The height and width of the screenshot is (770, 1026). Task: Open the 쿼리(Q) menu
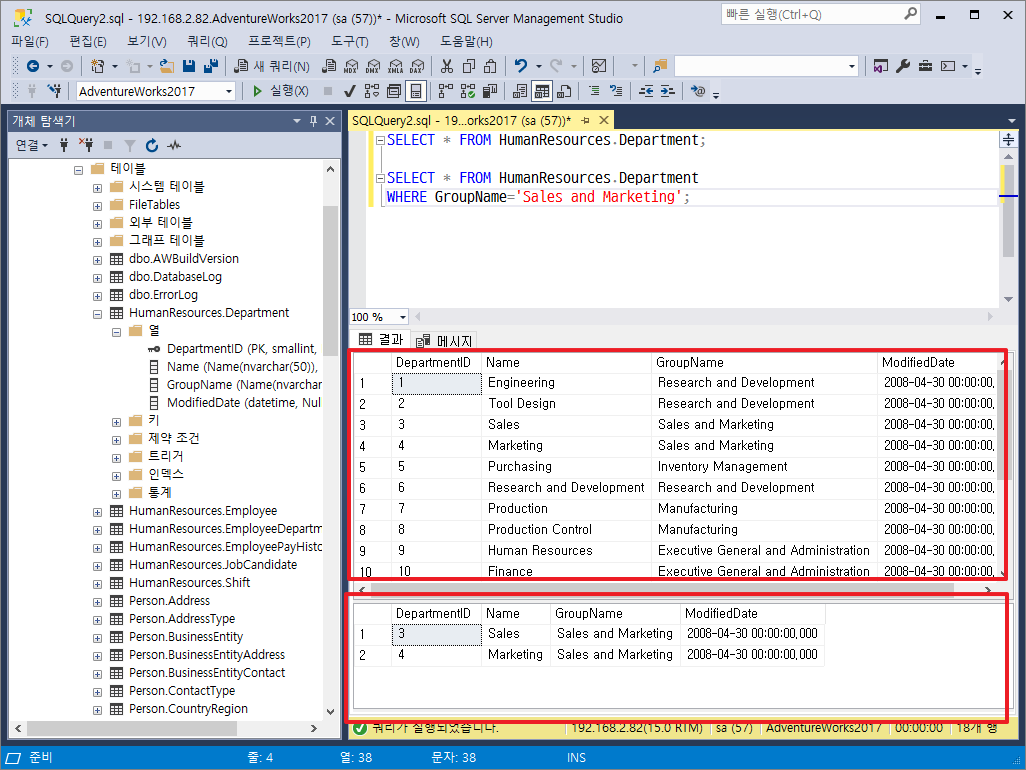pos(207,42)
